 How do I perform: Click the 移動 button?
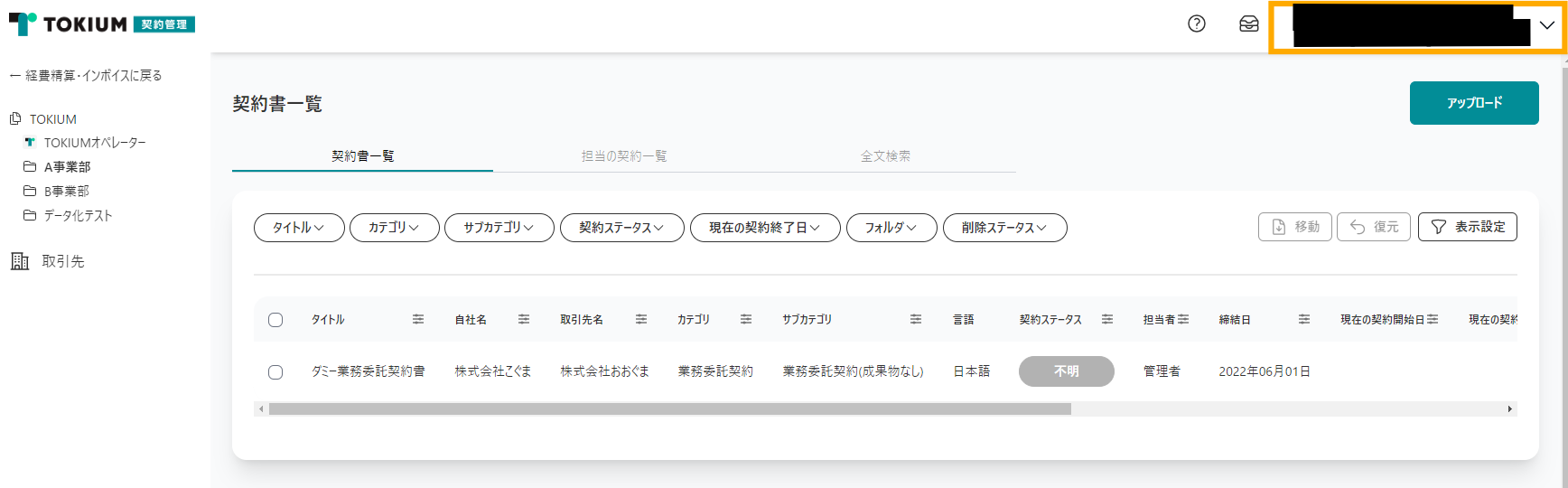coord(1295,227)
